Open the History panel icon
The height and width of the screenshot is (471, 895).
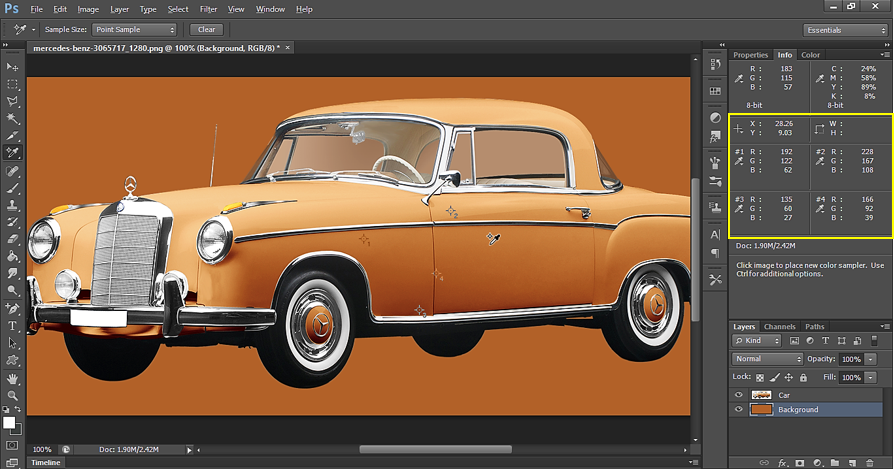[x=715, y=65]
